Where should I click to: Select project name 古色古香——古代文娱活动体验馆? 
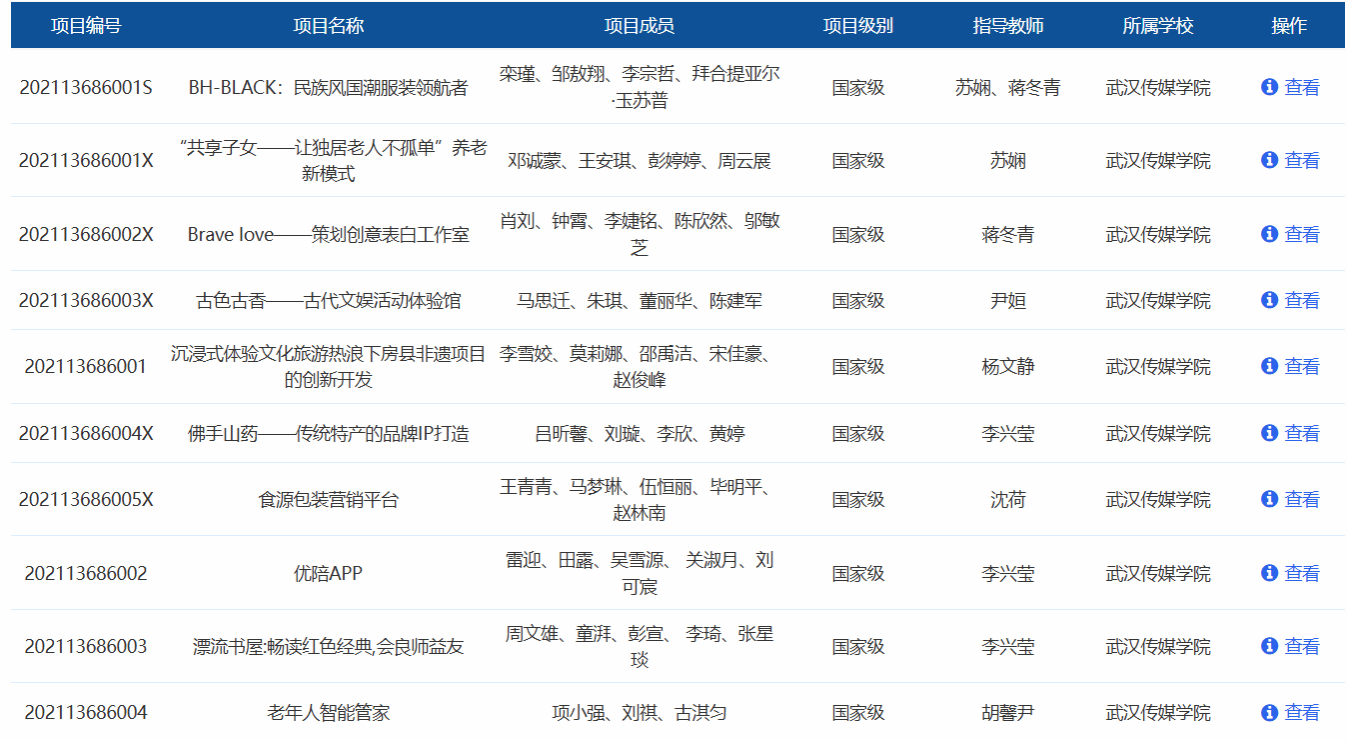pos(328,300)
